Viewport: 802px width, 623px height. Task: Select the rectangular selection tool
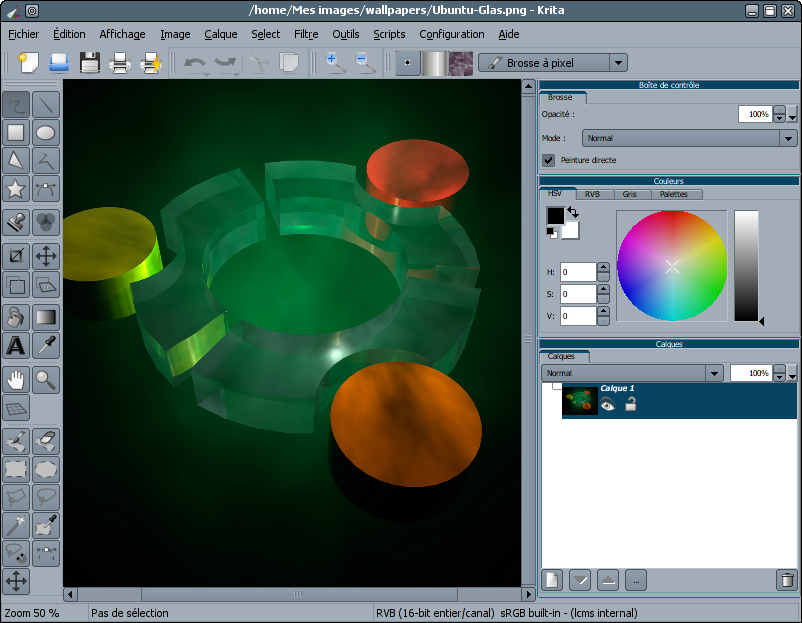point(16,470)
